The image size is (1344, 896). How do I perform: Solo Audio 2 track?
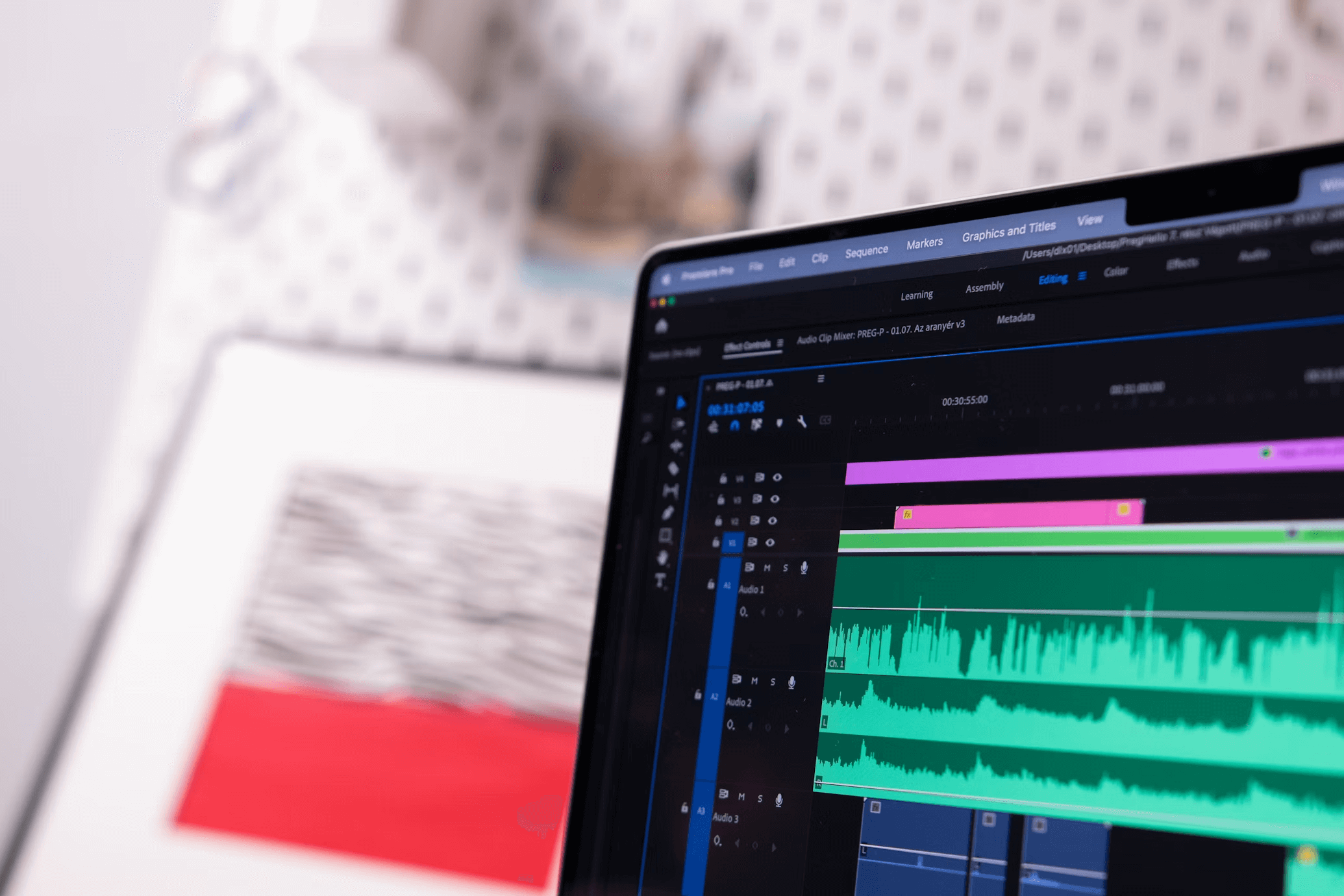coord(773,682)
